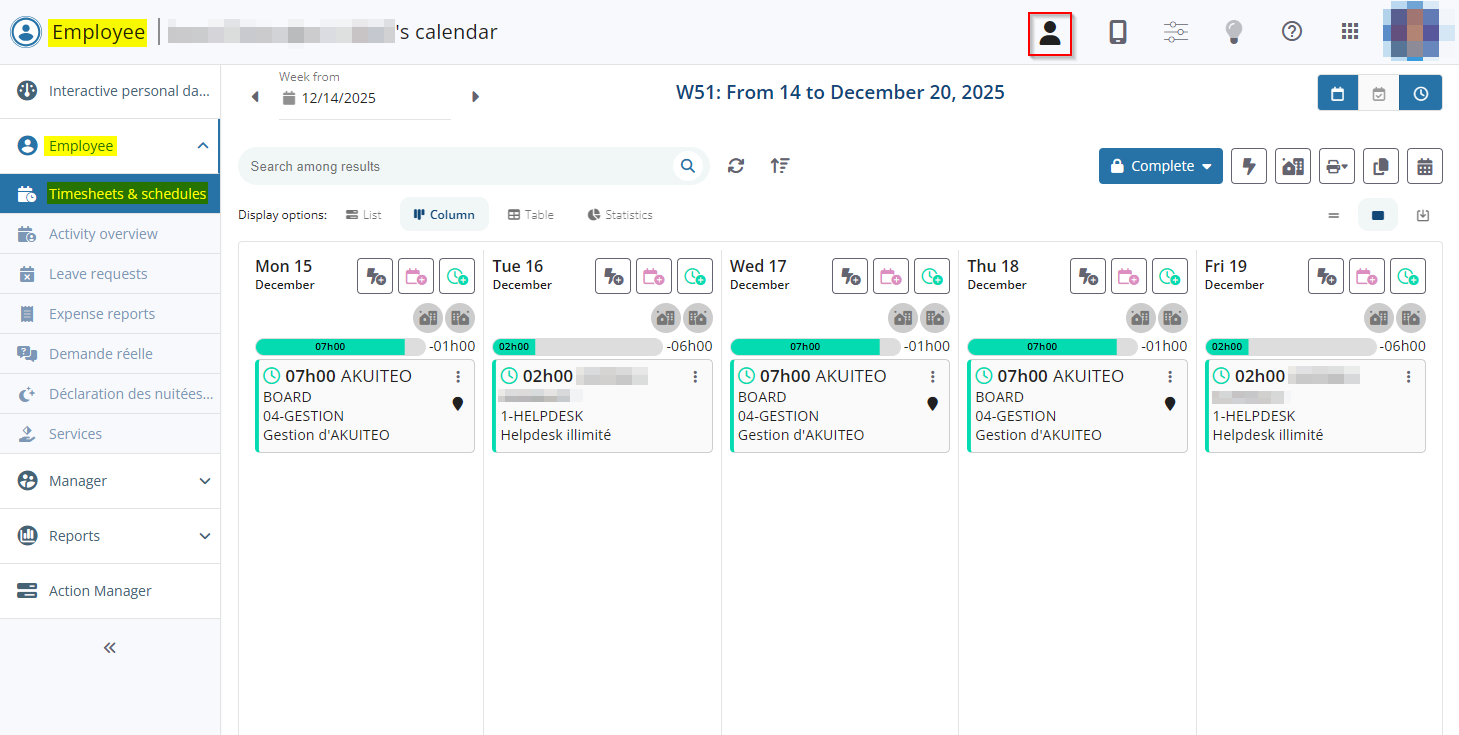Click the Search among results field
Viewport: 1459px width, 735px height.
460,166
